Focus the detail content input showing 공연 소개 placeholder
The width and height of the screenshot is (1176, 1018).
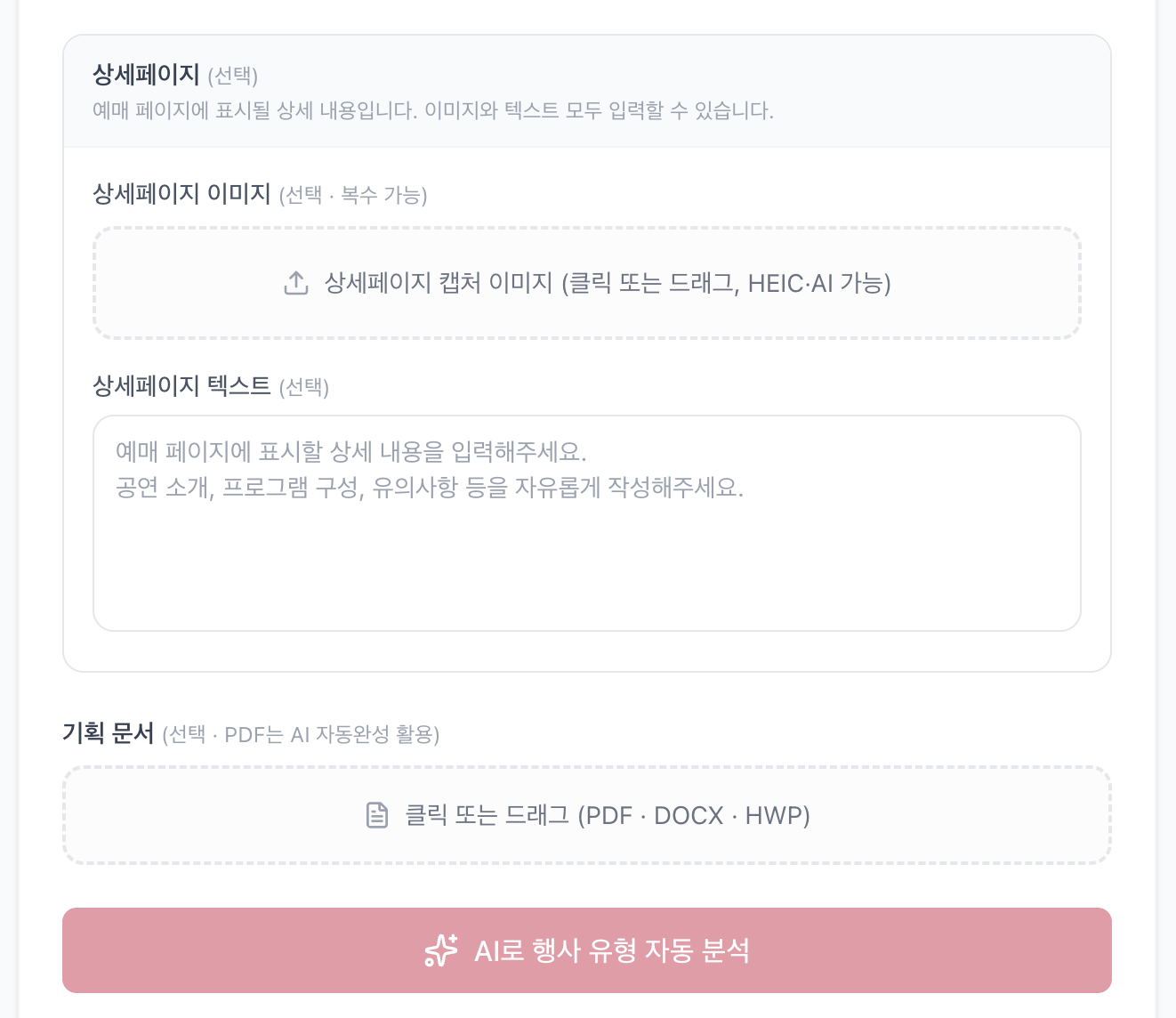click(586, 522)
